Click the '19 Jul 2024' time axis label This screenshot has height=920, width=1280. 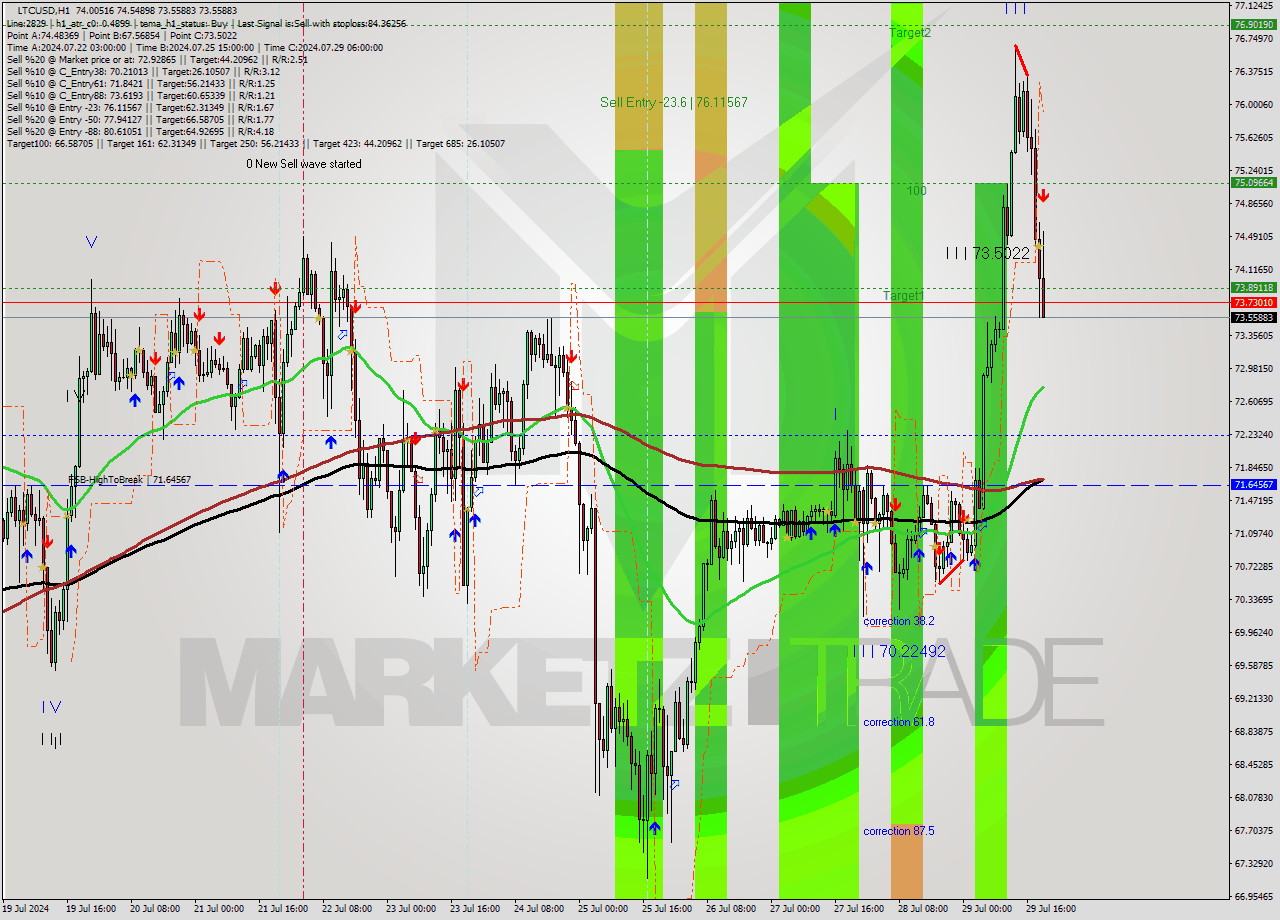[x=25, y=909]
